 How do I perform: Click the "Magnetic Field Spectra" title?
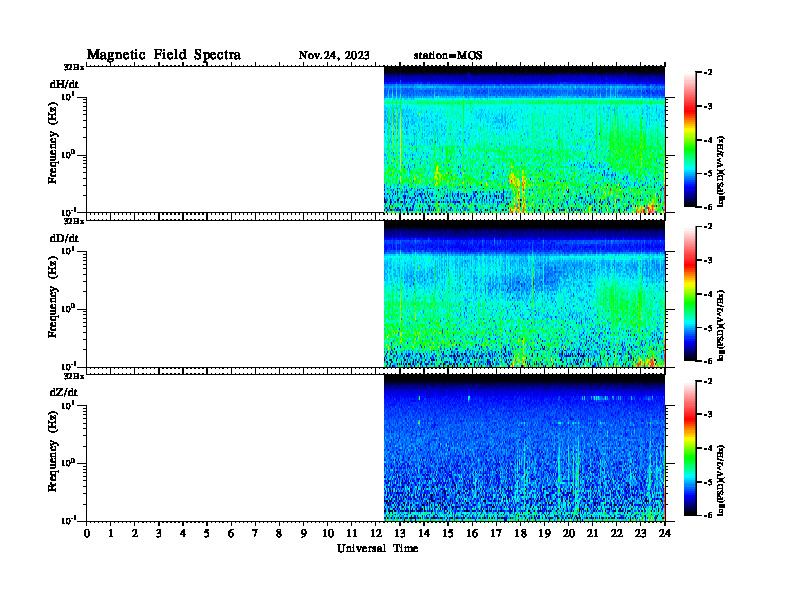164,55
